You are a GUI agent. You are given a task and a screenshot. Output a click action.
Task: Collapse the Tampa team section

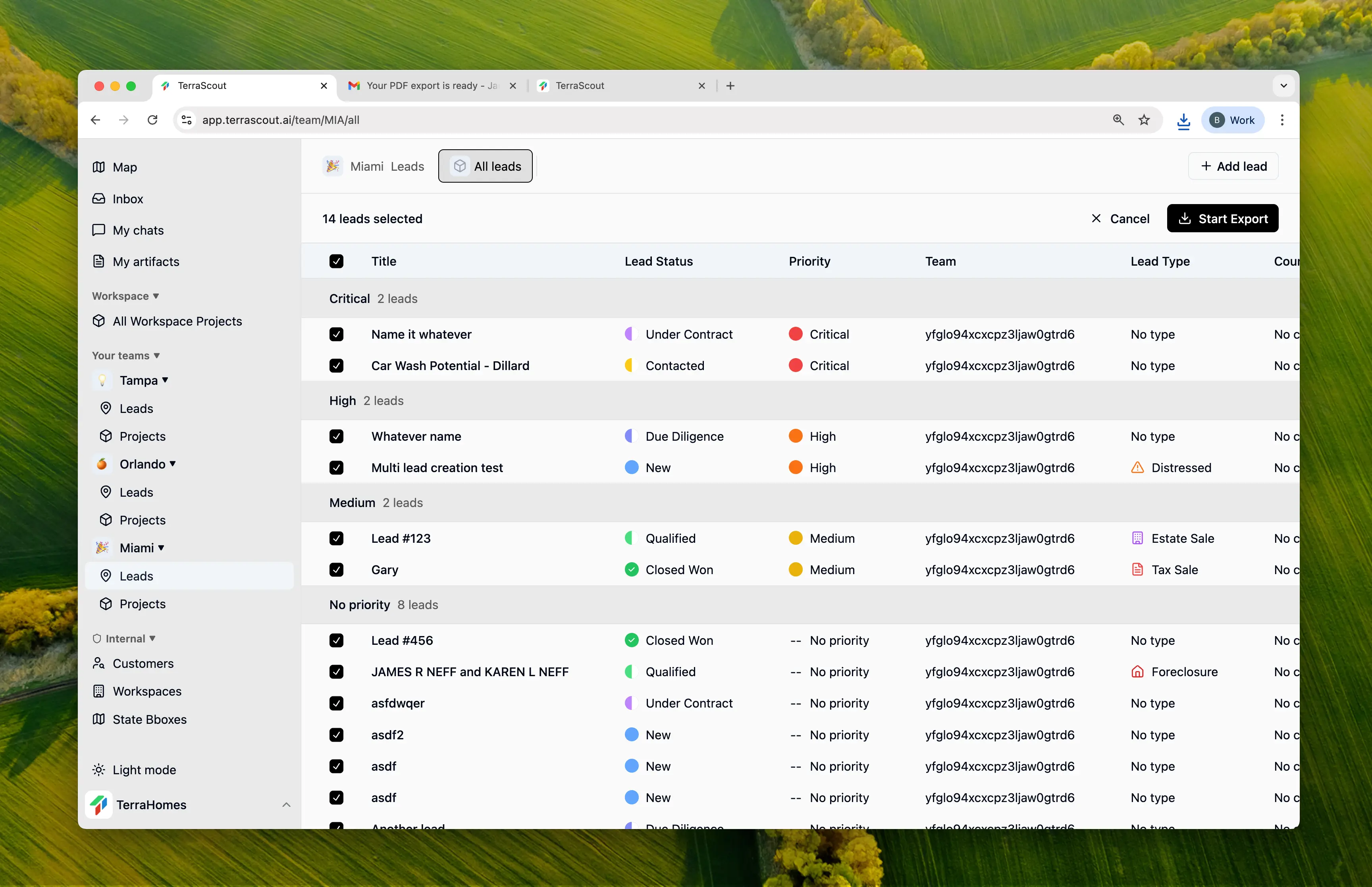[x=165, y=380]
